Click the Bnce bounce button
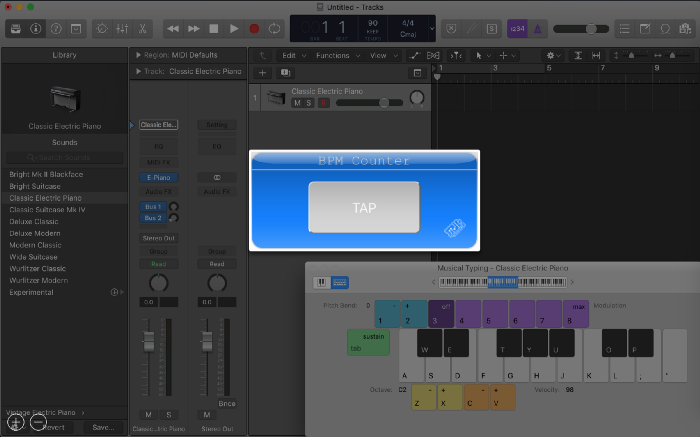Screen dimensions: 700x437 pos(227,403)
